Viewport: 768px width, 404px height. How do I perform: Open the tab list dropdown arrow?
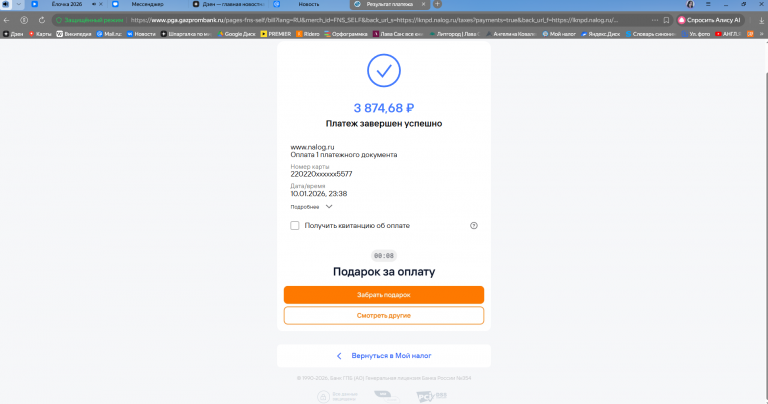(x=19, y=4)
